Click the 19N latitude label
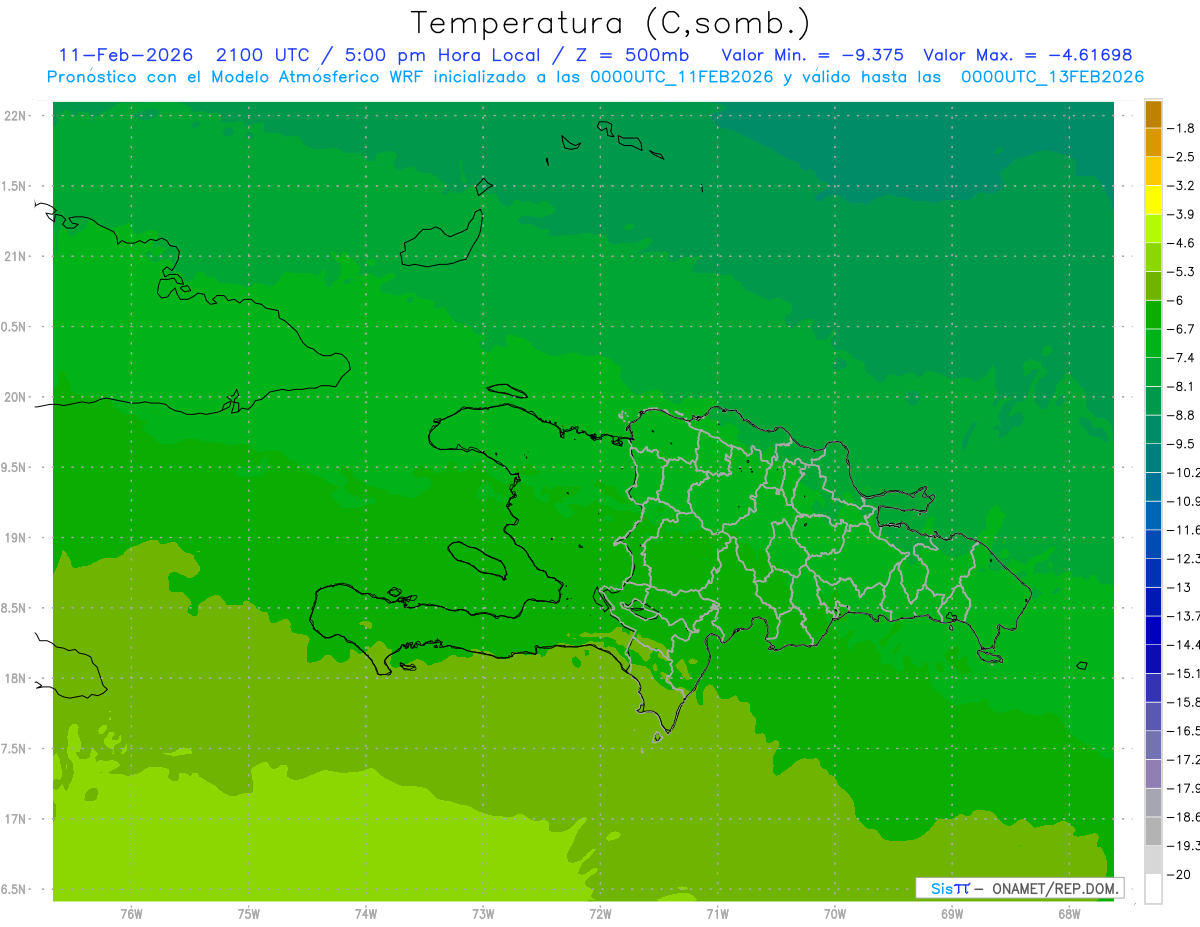Viewport: 1200px width, 927px height. [x=17, y=538]
